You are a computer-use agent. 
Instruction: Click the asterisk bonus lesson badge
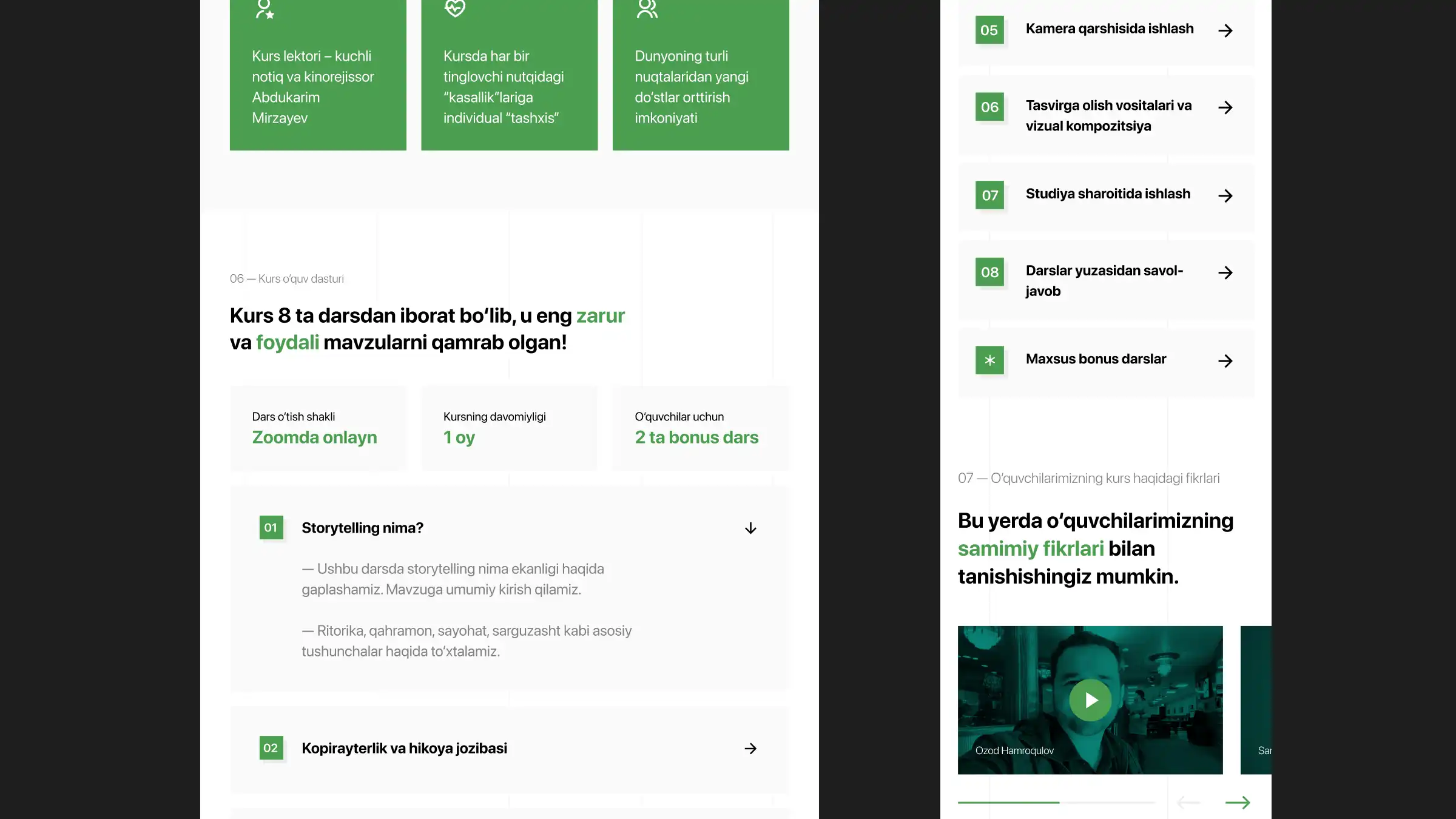pos(989,360)
